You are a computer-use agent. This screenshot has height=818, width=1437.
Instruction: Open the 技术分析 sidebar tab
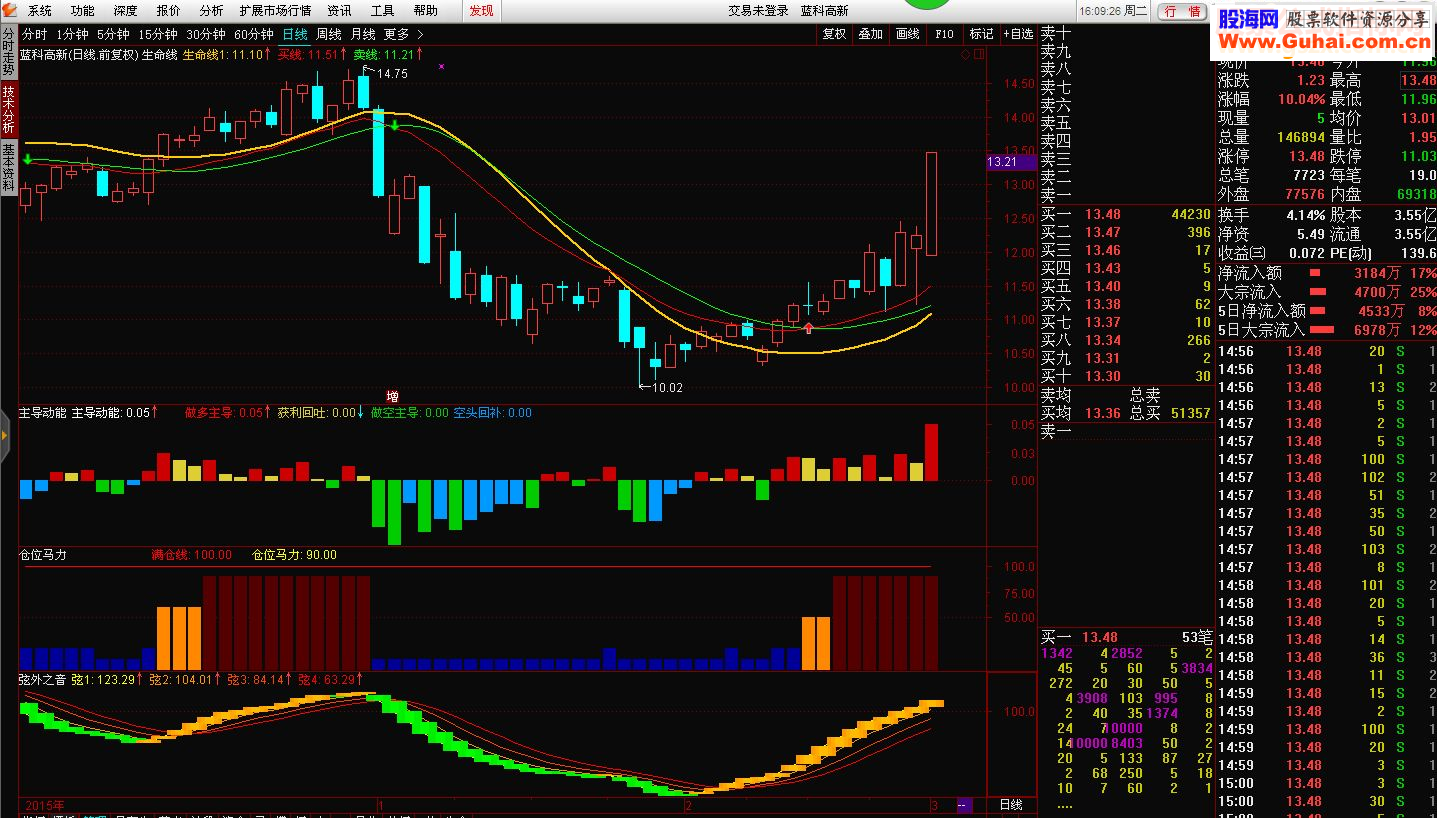point(8,110)
